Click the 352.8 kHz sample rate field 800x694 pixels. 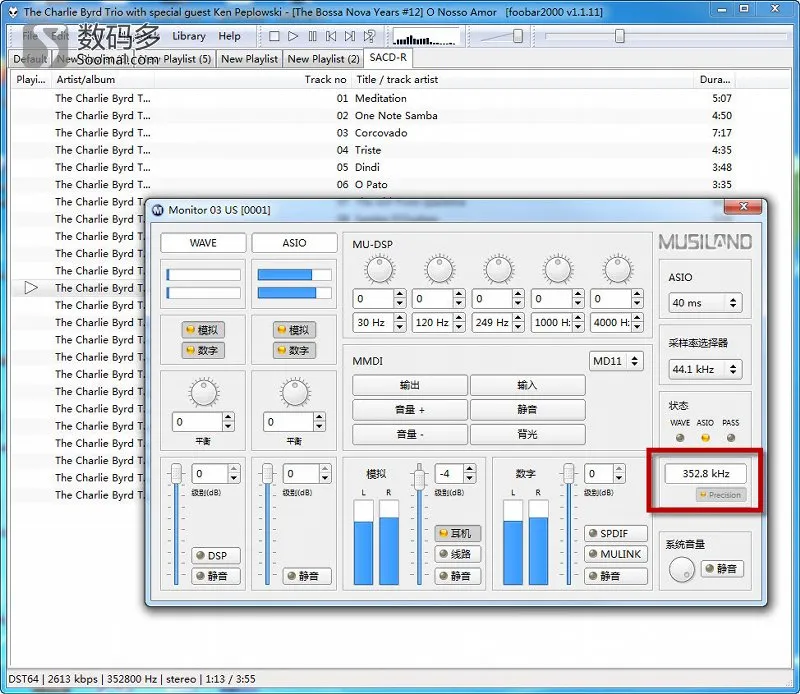coord(706,474)
